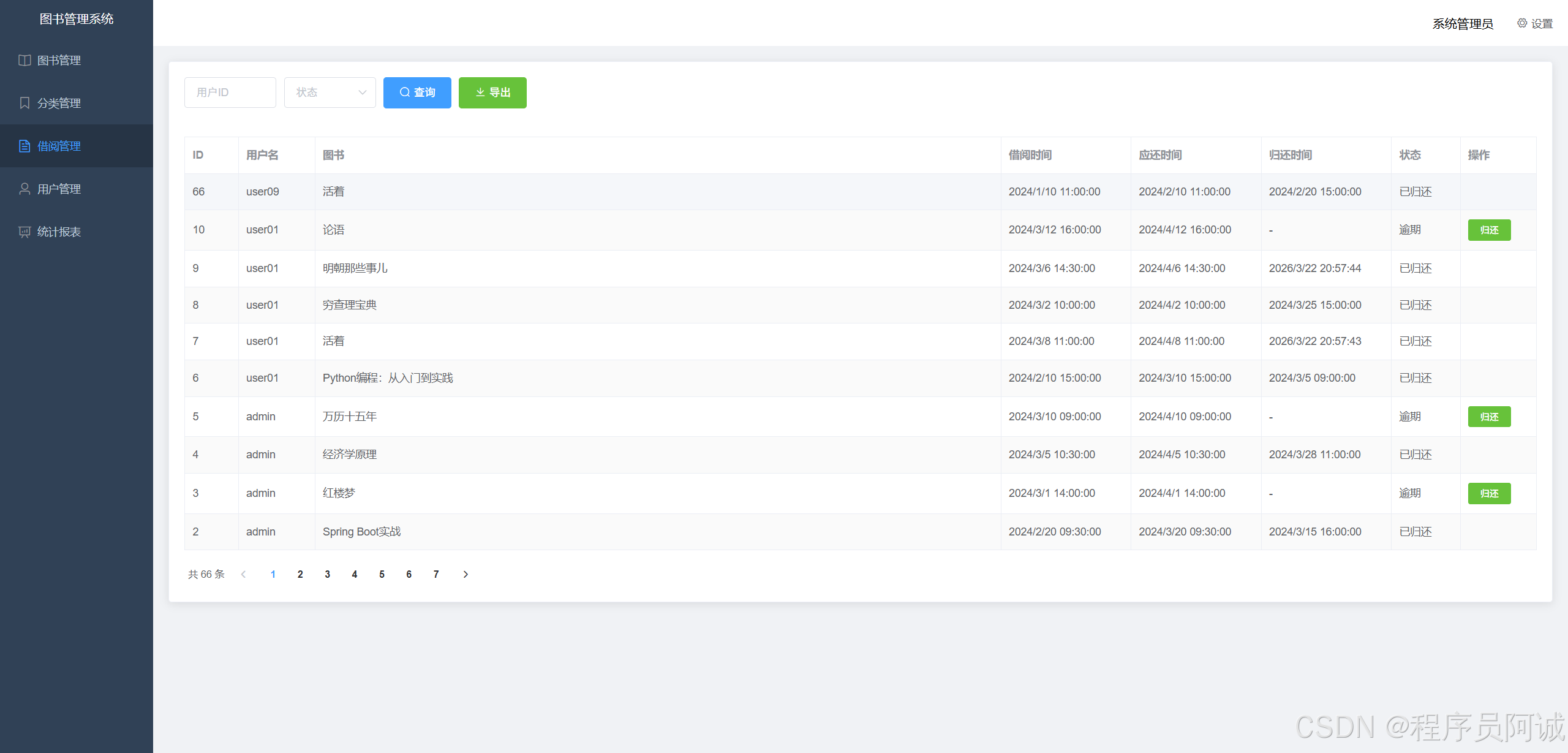Screen dimensions: 1568x753
Task: Click the magnifier icon in 查询 button
Action: click(x=404, y=93)
